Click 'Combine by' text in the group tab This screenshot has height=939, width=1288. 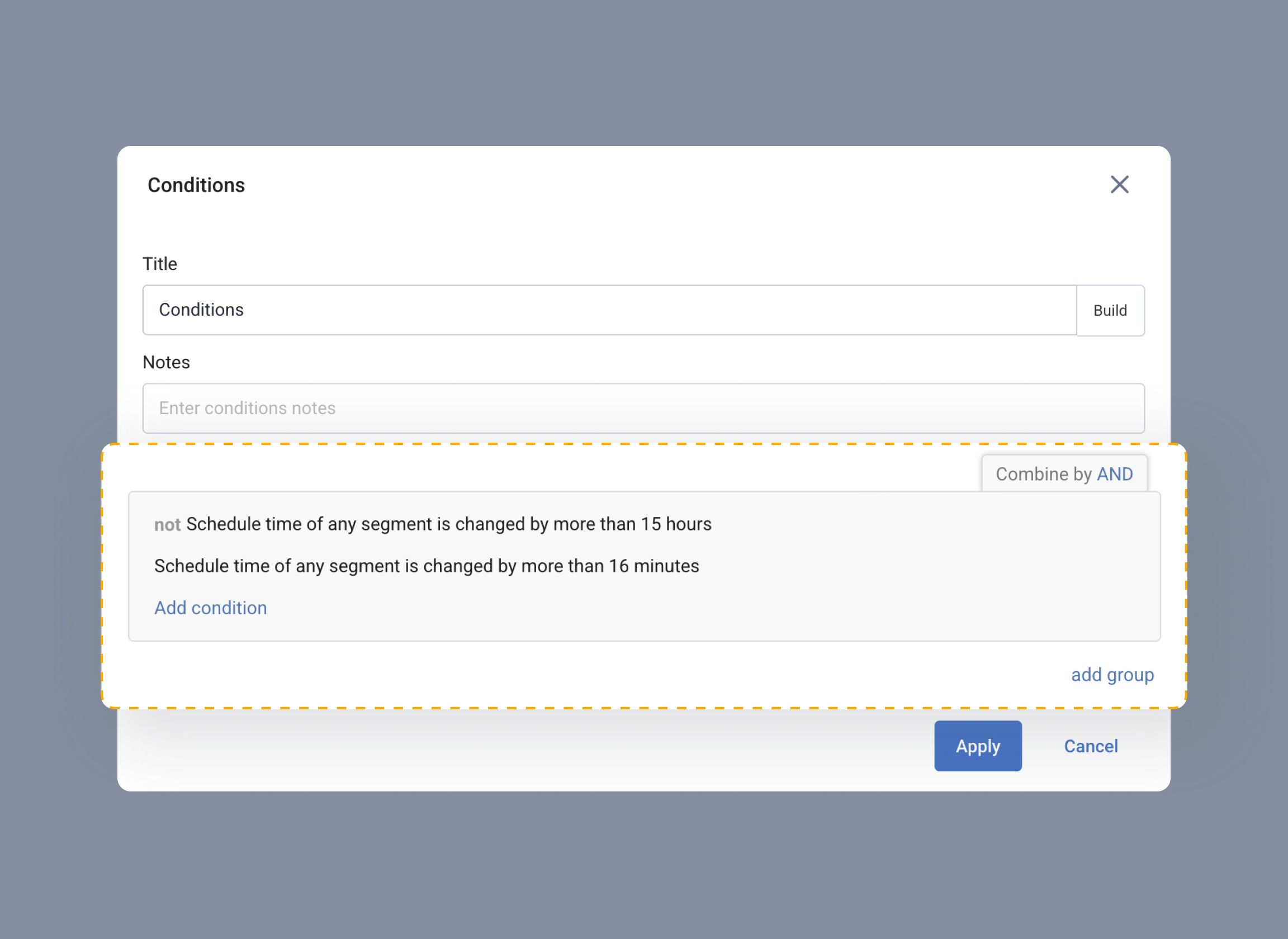1044,474
